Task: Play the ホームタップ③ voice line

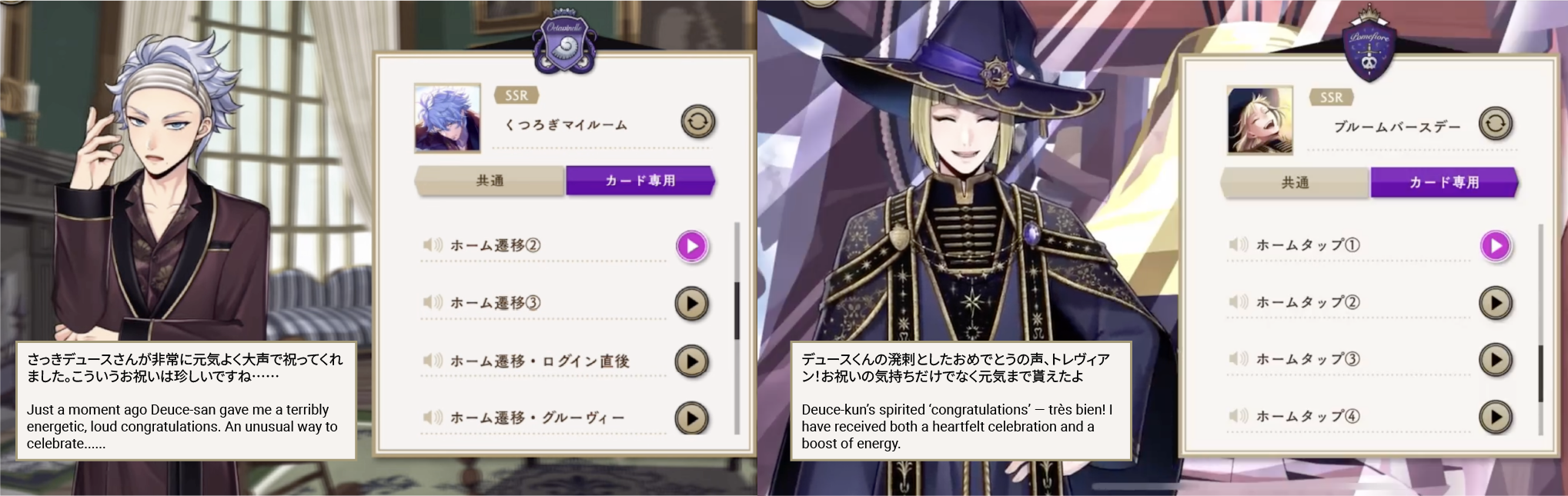Action: pyautogui.click(x=1496, y=360)
